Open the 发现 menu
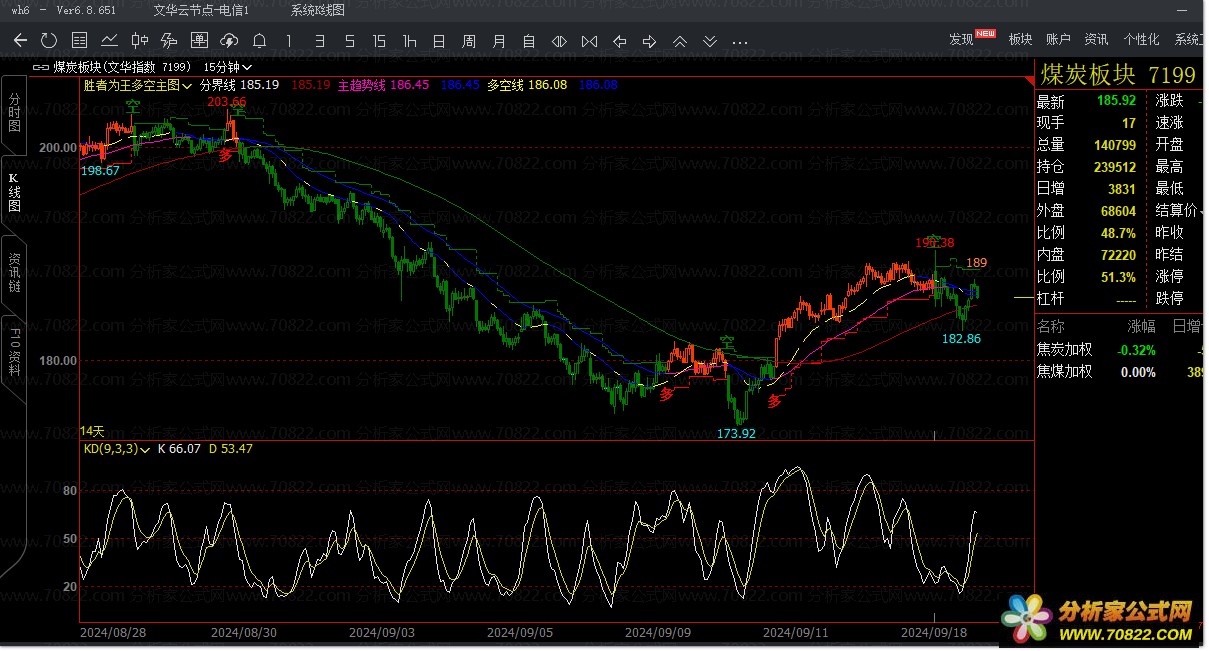 [961, 40]
